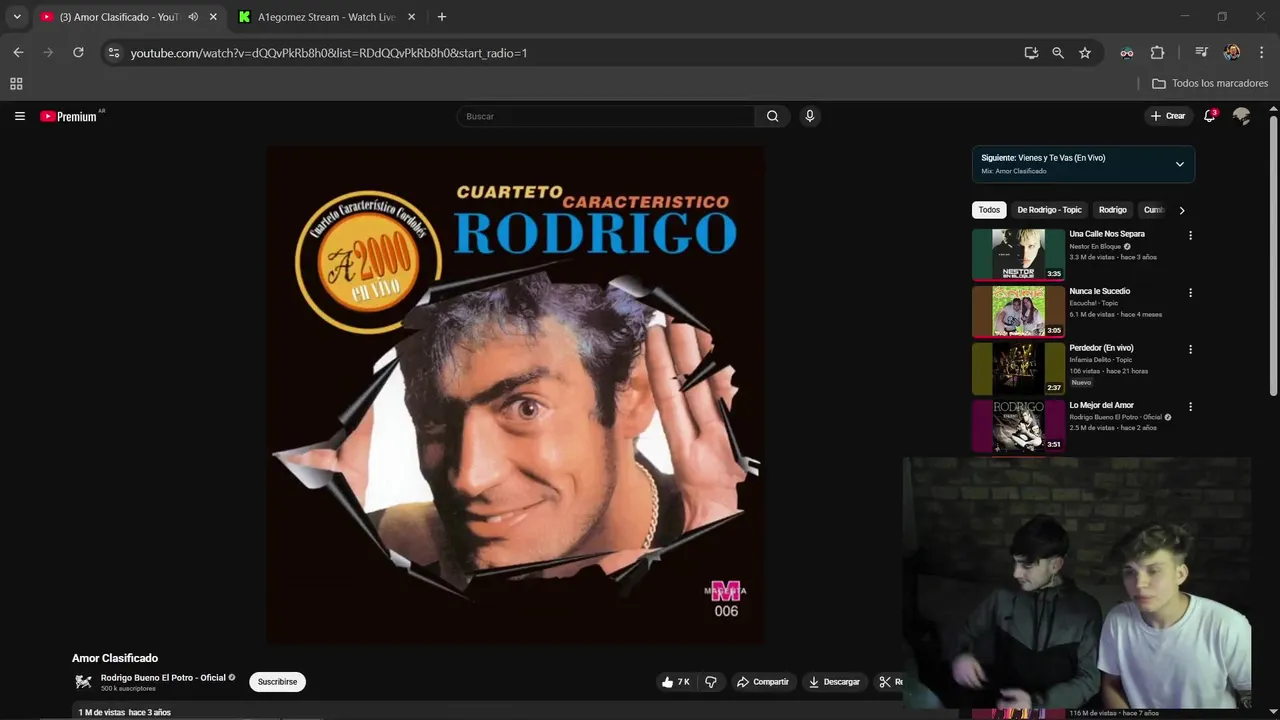Open the glasses-face extension icon
This screenshot has width=1280, height=720.
pyautogui.click(x=1127, y=53)
